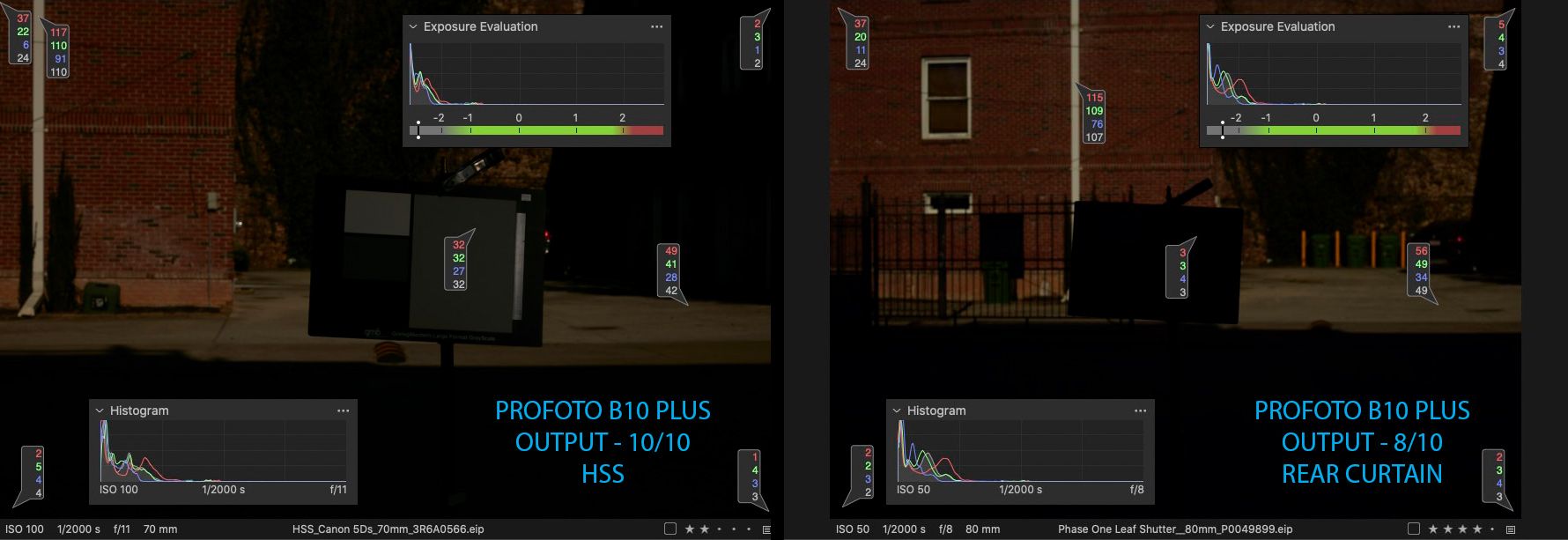Select color readout showing 115 109 76 107
This screenshot has height=540, width=1568.
pyautogui.click(x=1094, y=117)
